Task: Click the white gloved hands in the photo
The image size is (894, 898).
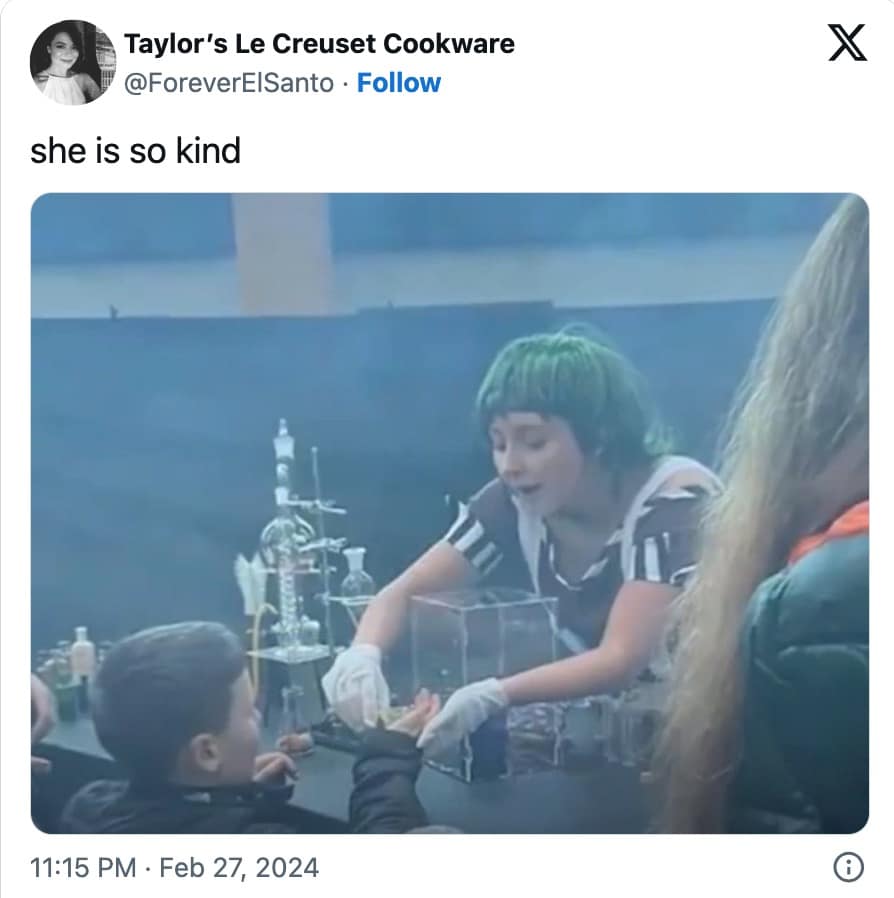Action: (412, 699)
